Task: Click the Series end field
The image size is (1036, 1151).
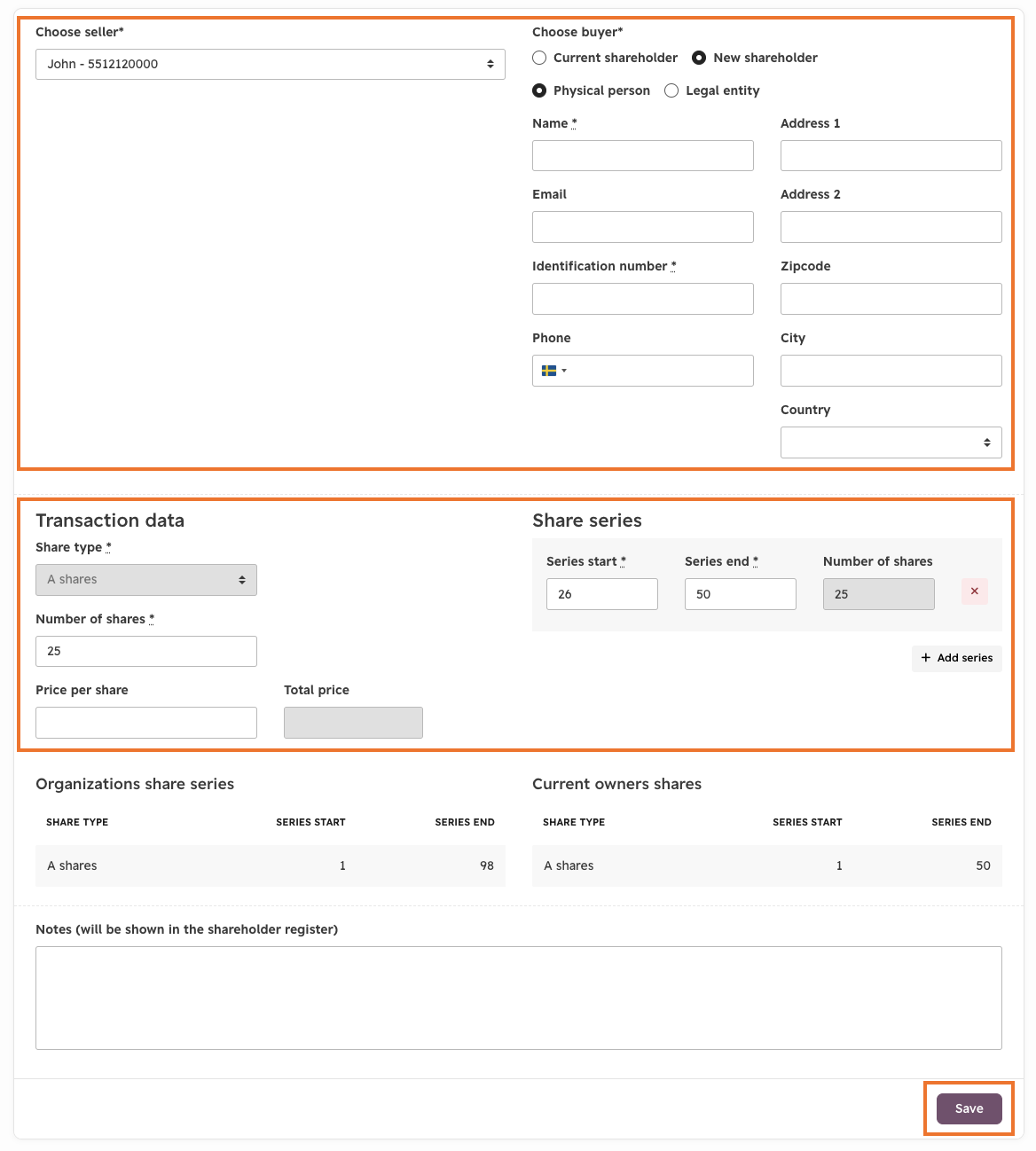Action: coord(741,594)
